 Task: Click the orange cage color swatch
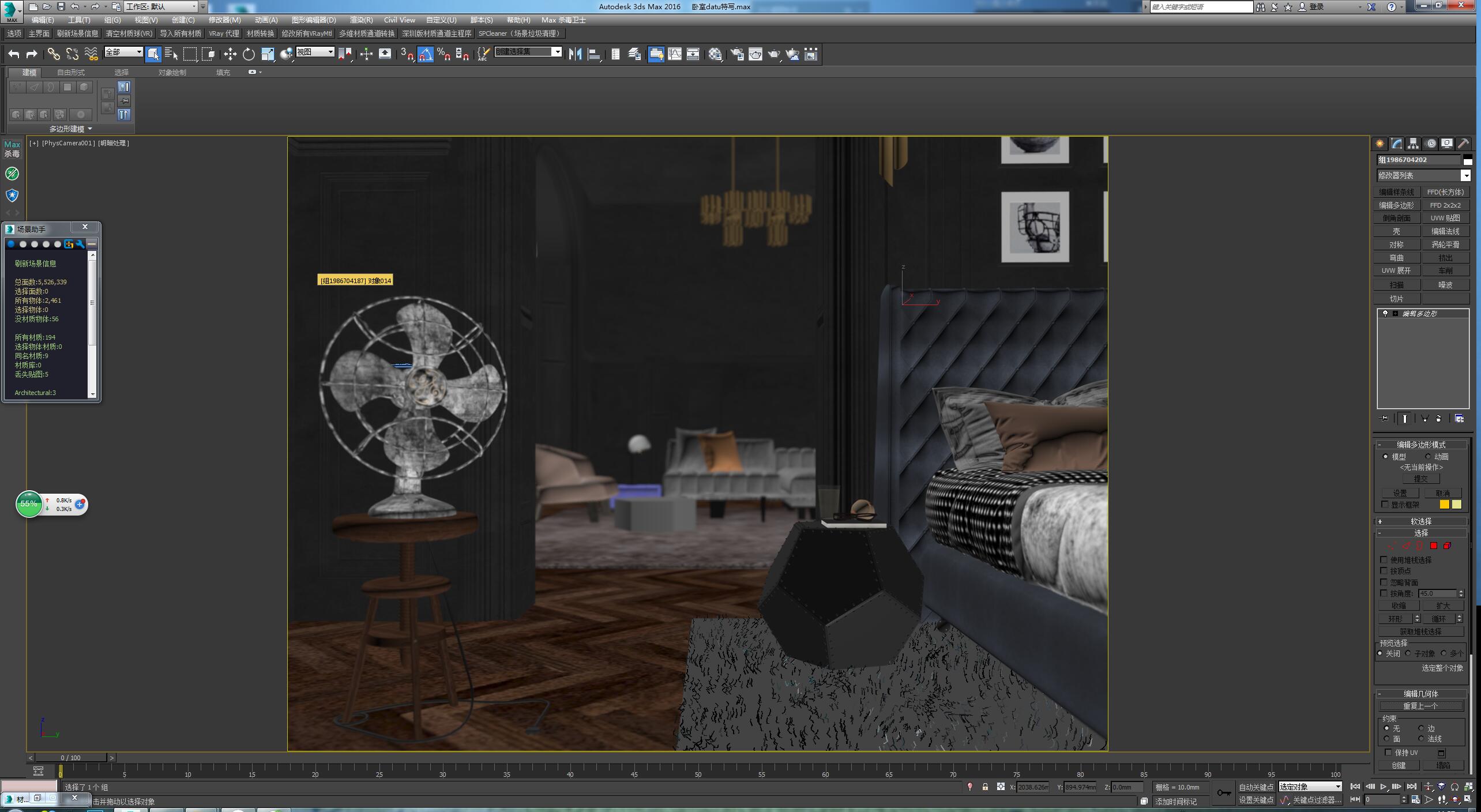coord(1444,505)
